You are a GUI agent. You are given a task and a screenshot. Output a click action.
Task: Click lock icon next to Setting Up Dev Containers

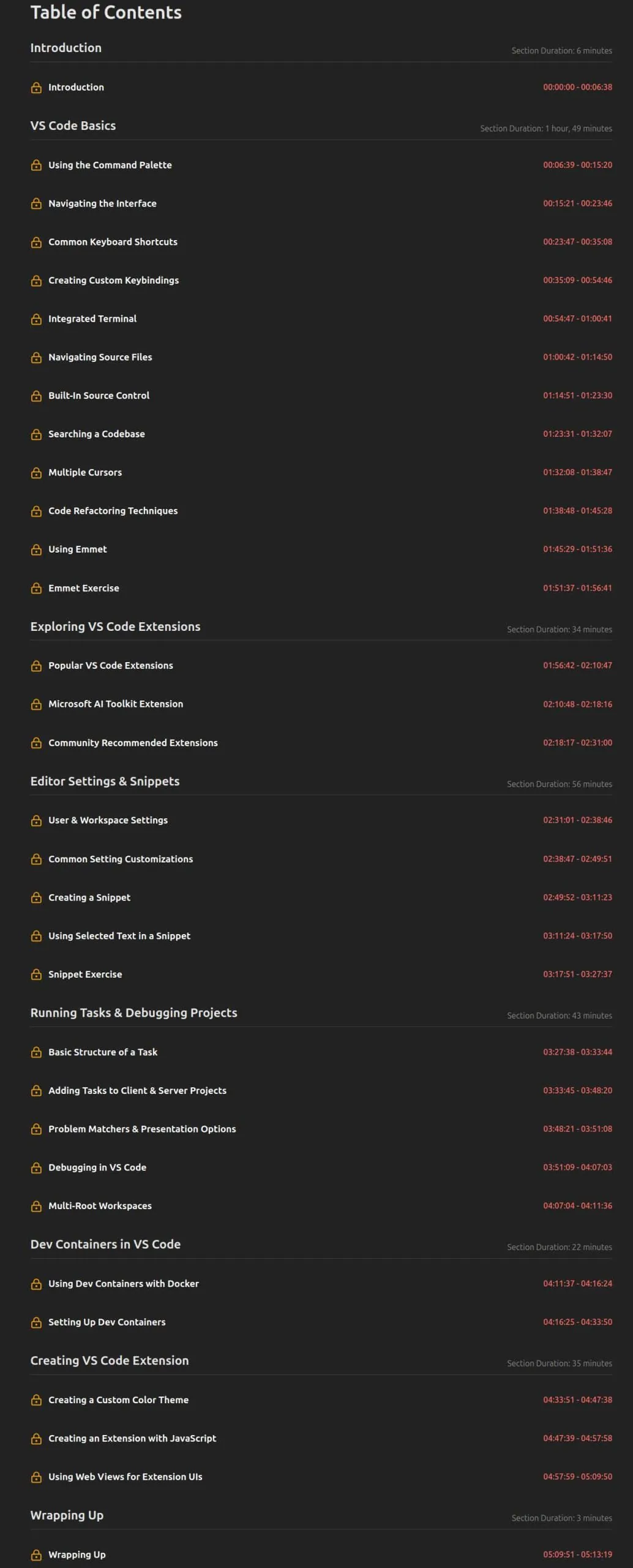coord(36,1322)
